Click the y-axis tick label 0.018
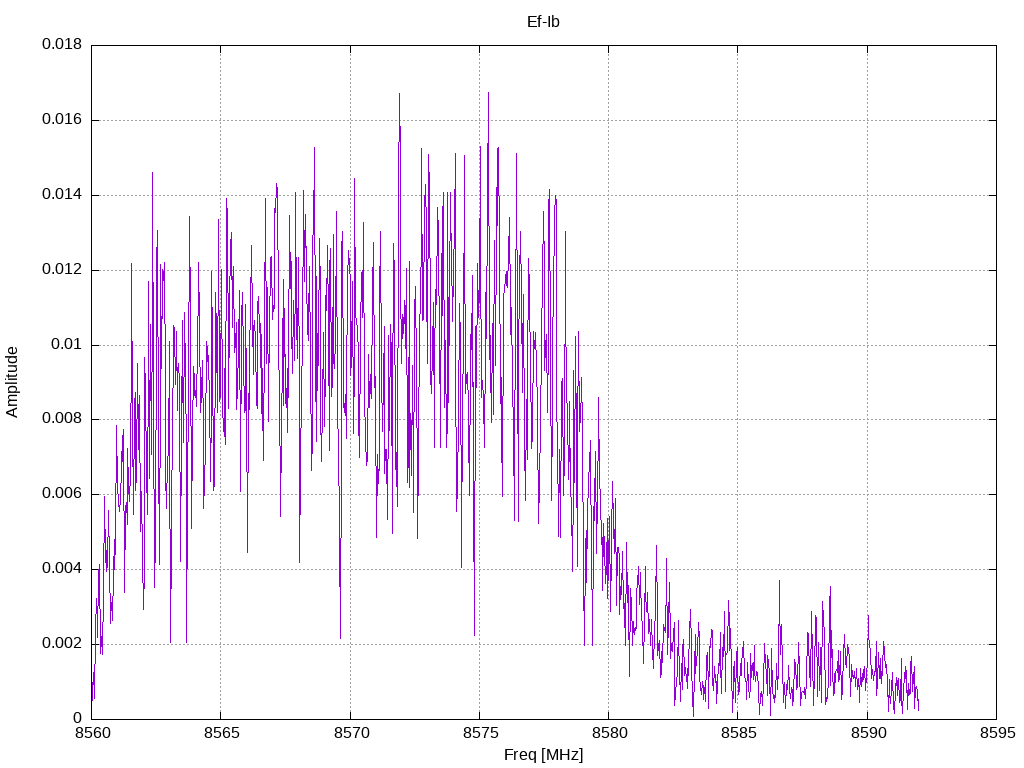The width and height of the screenshot is (1024, 768). point(62,44)
